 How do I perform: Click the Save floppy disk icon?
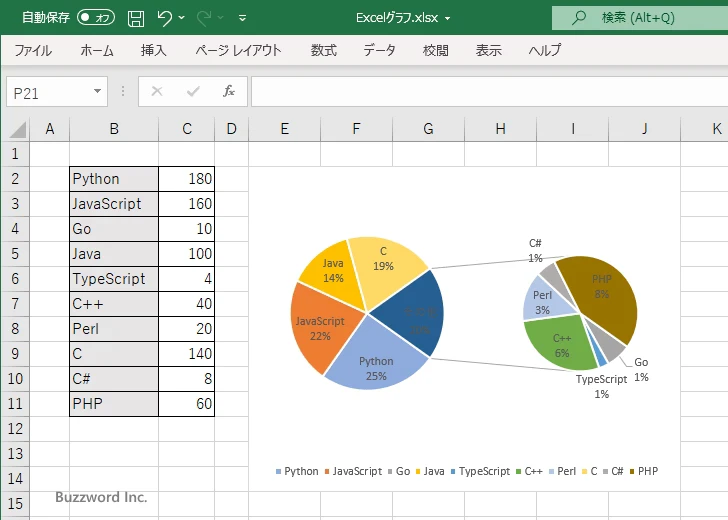(x=136, y=18)
